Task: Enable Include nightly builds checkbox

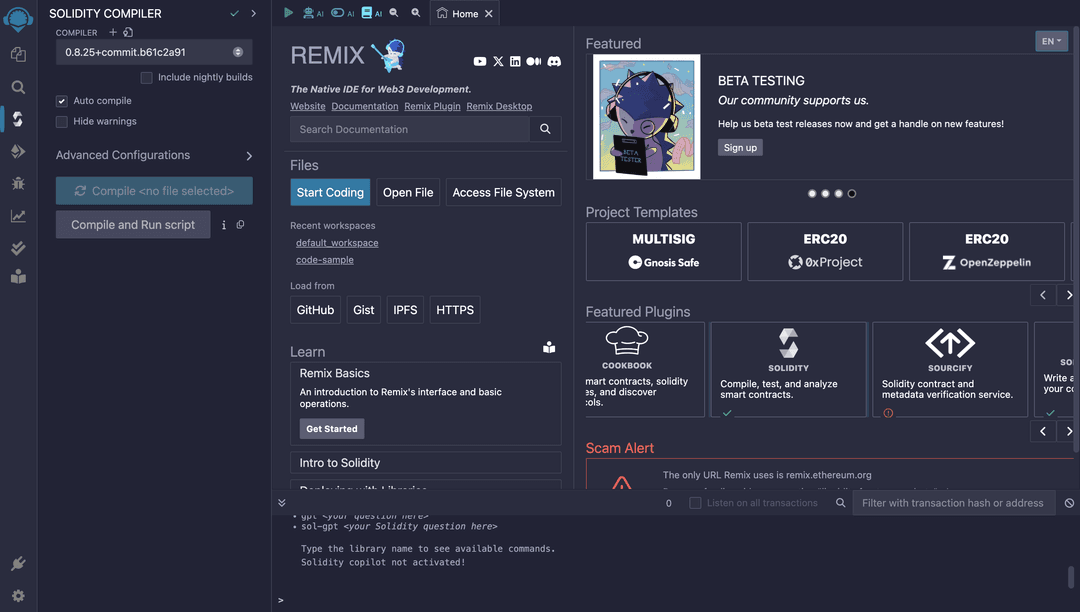Action: pyautogui.click(x=146, y=78)
